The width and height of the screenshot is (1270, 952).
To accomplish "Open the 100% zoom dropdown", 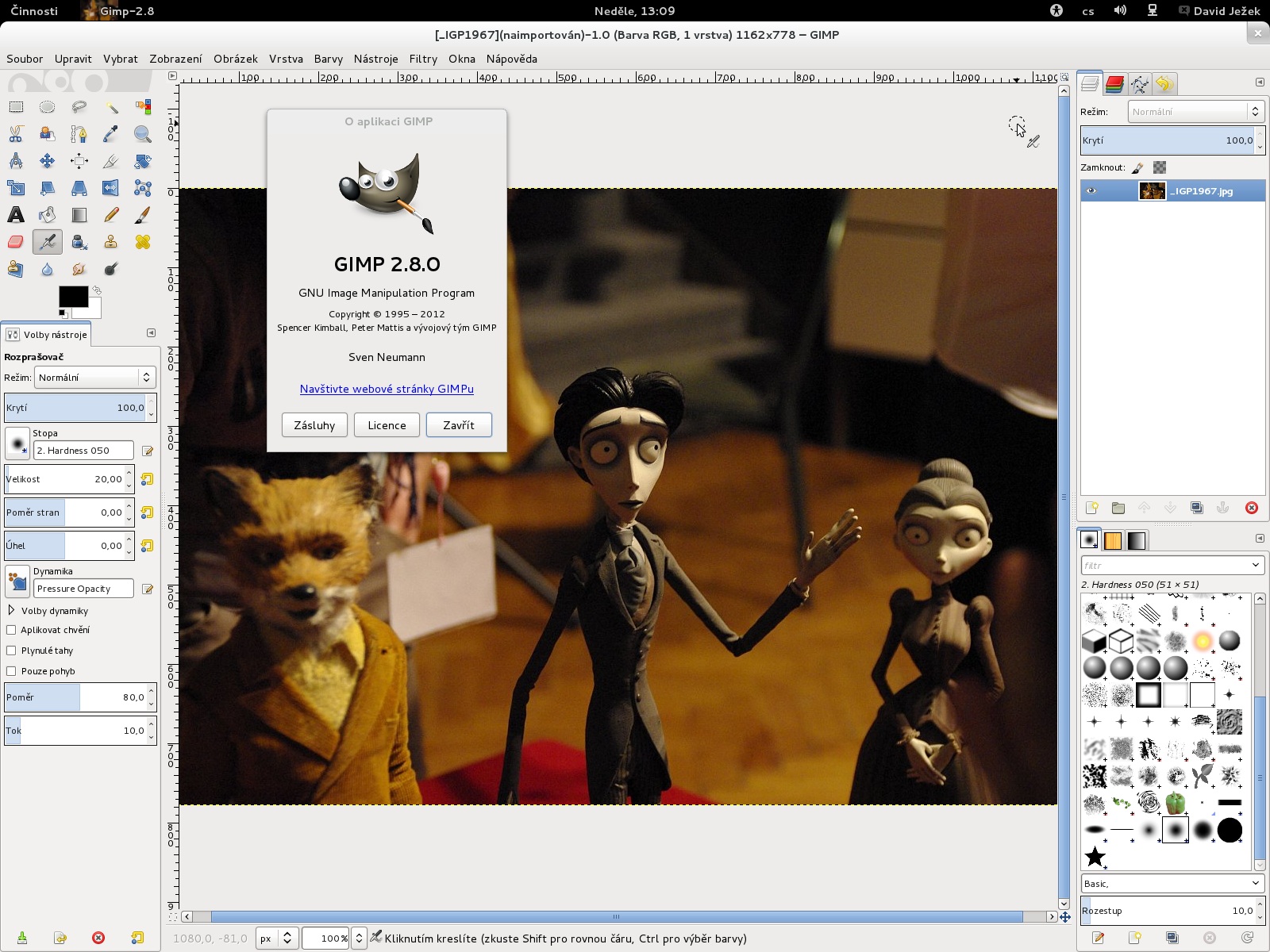I will [x=359, y=939].
